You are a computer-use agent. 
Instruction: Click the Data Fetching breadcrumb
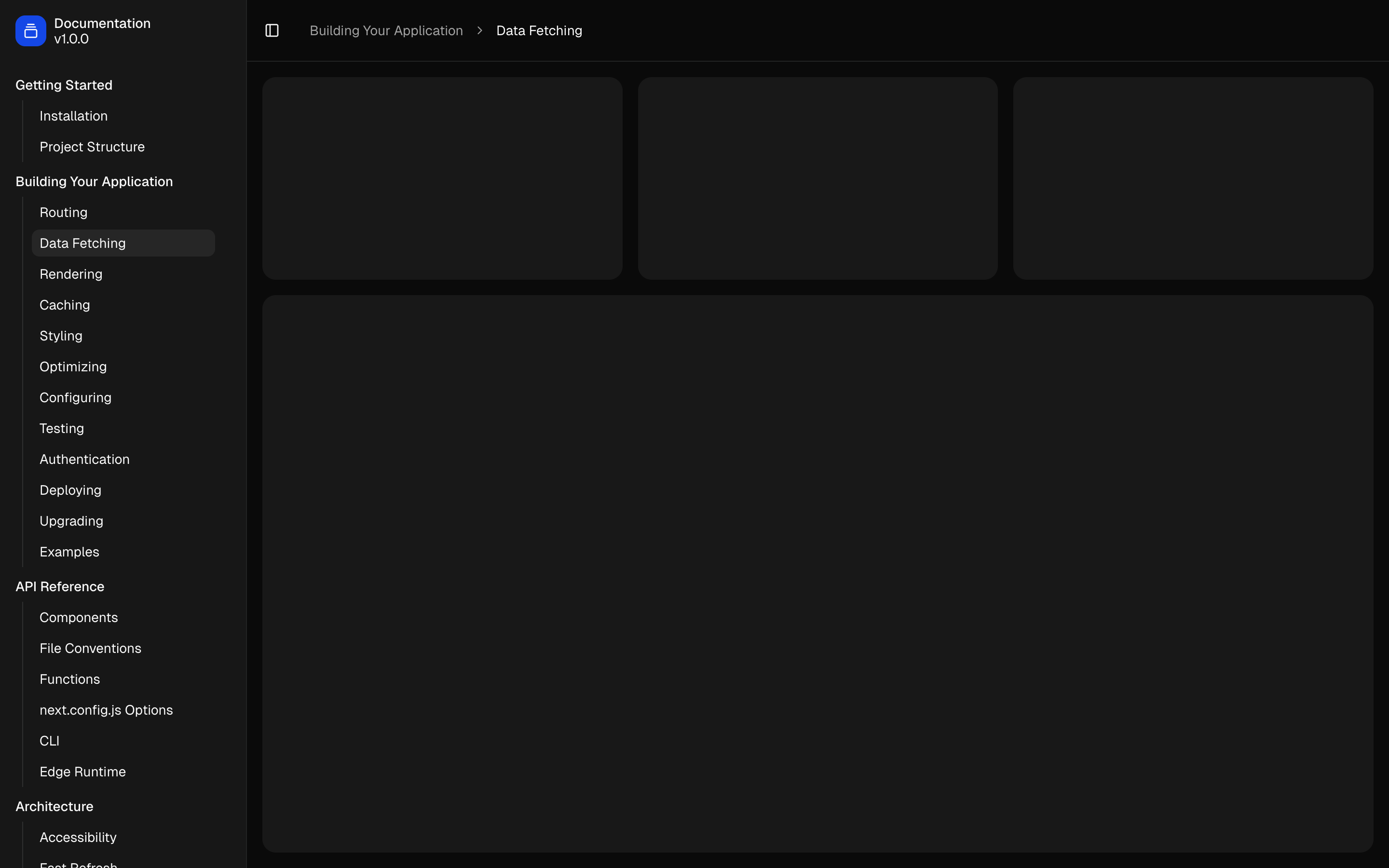[x=538, y=30]
